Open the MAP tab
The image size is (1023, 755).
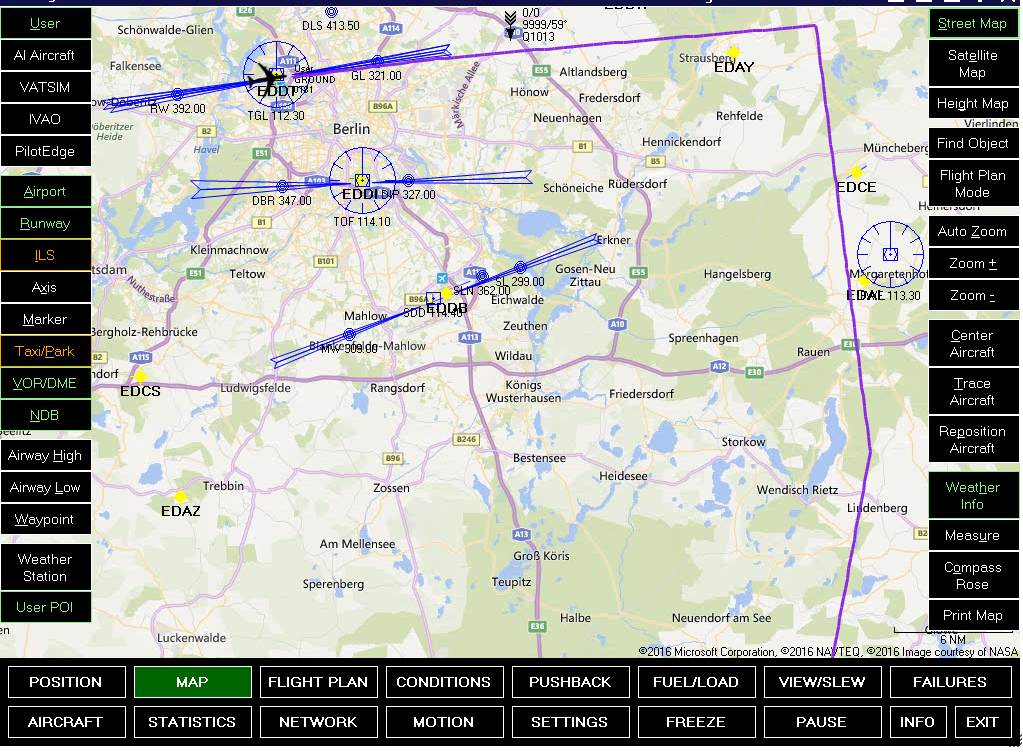[192, 683]
